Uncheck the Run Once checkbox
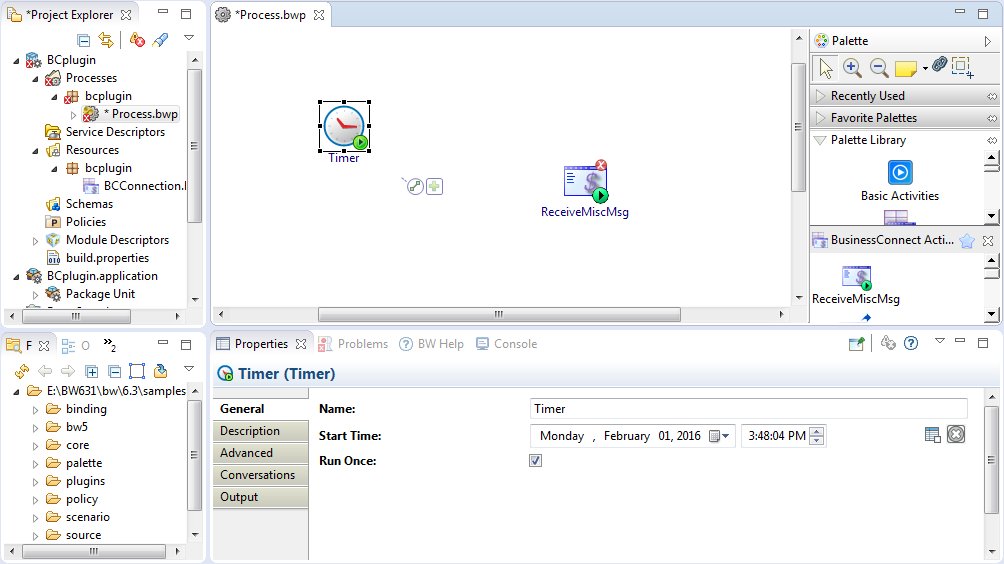Screen dimensions: 1004x564 point(535,461)
